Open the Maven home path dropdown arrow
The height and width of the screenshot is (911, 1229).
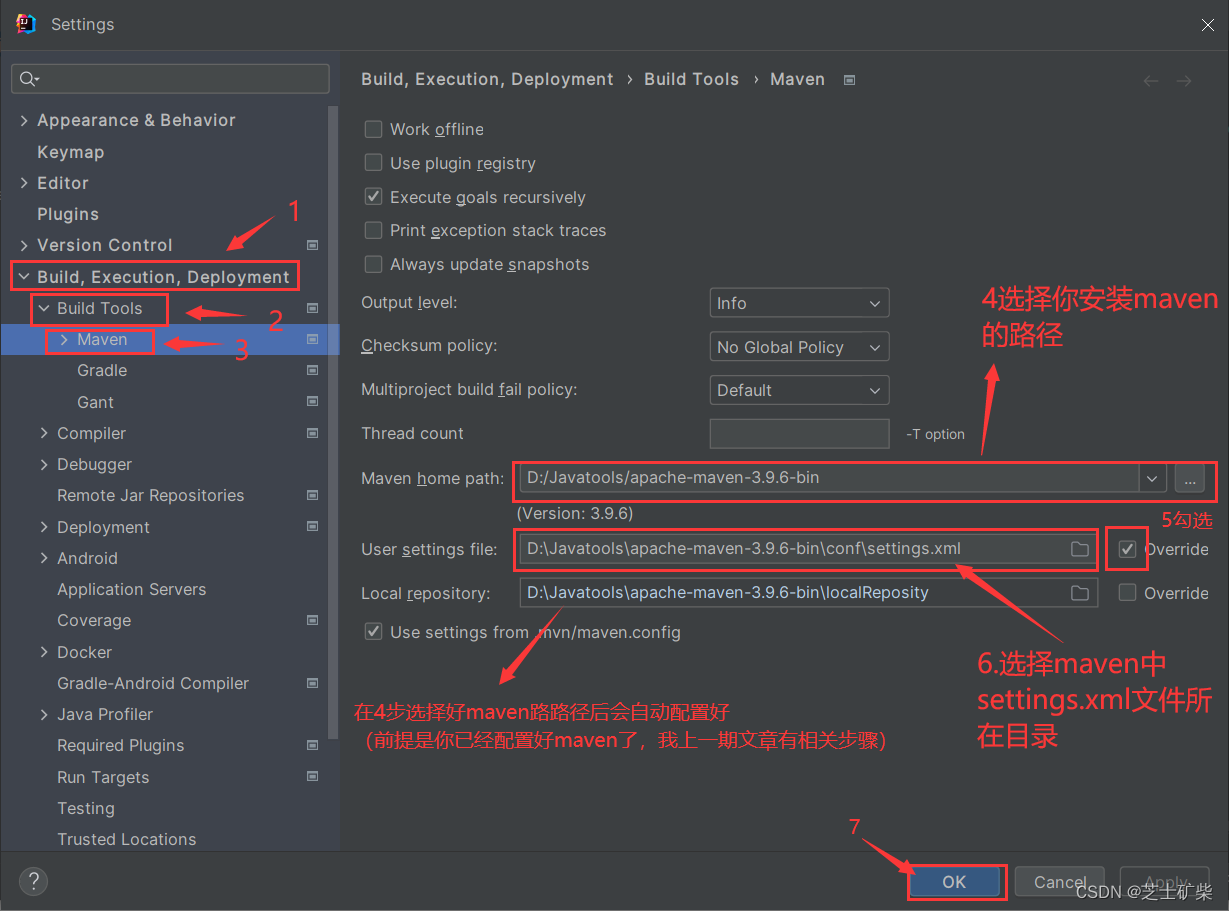(x=1154, y=478)
